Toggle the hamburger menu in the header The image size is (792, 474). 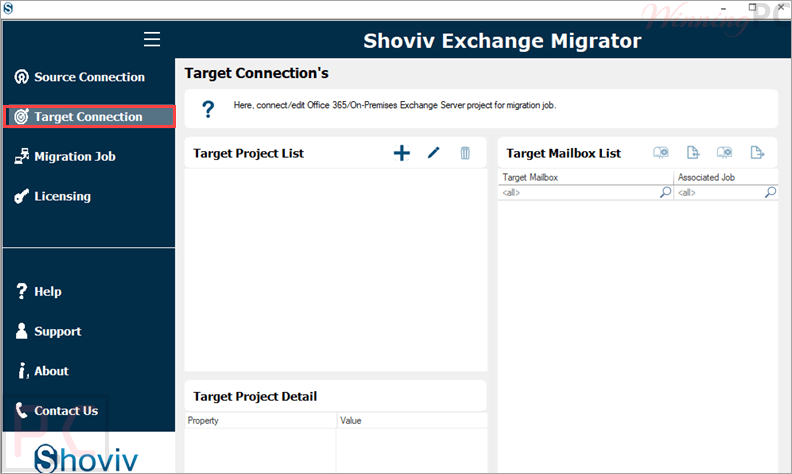tap(152, 39)
